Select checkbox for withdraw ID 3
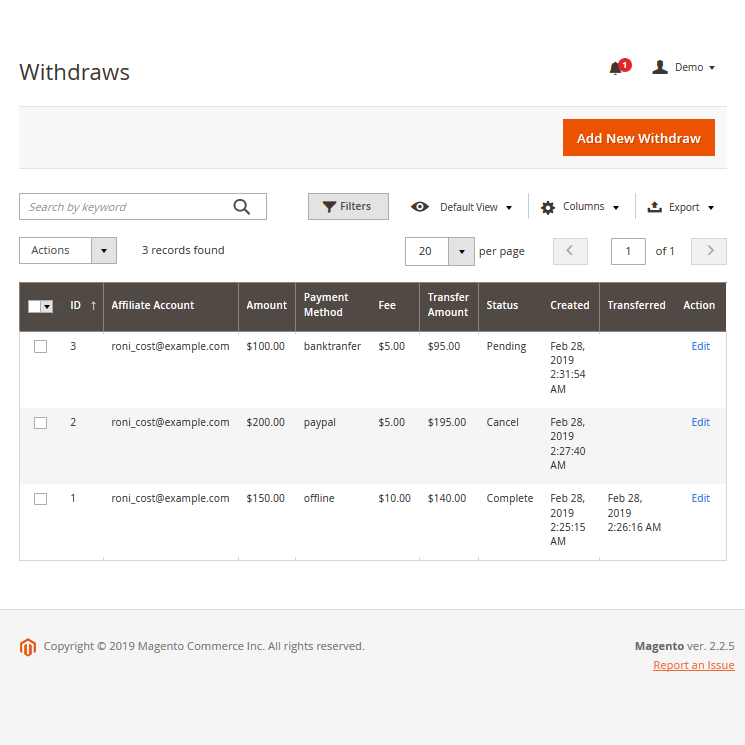The height and width of the screenshot is (745, 745). pyautogui.click(x=40, y=347)
